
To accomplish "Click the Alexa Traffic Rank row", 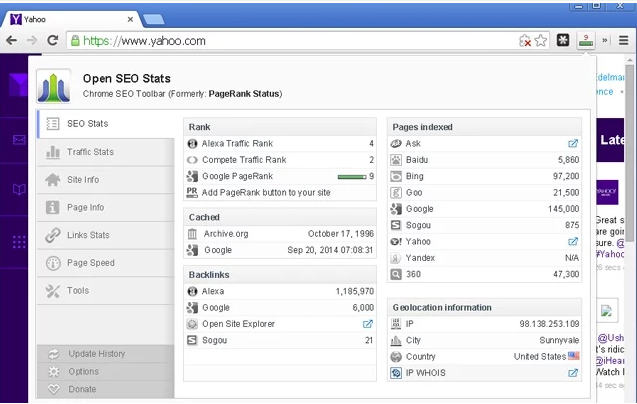I will (x=280, y=143).
